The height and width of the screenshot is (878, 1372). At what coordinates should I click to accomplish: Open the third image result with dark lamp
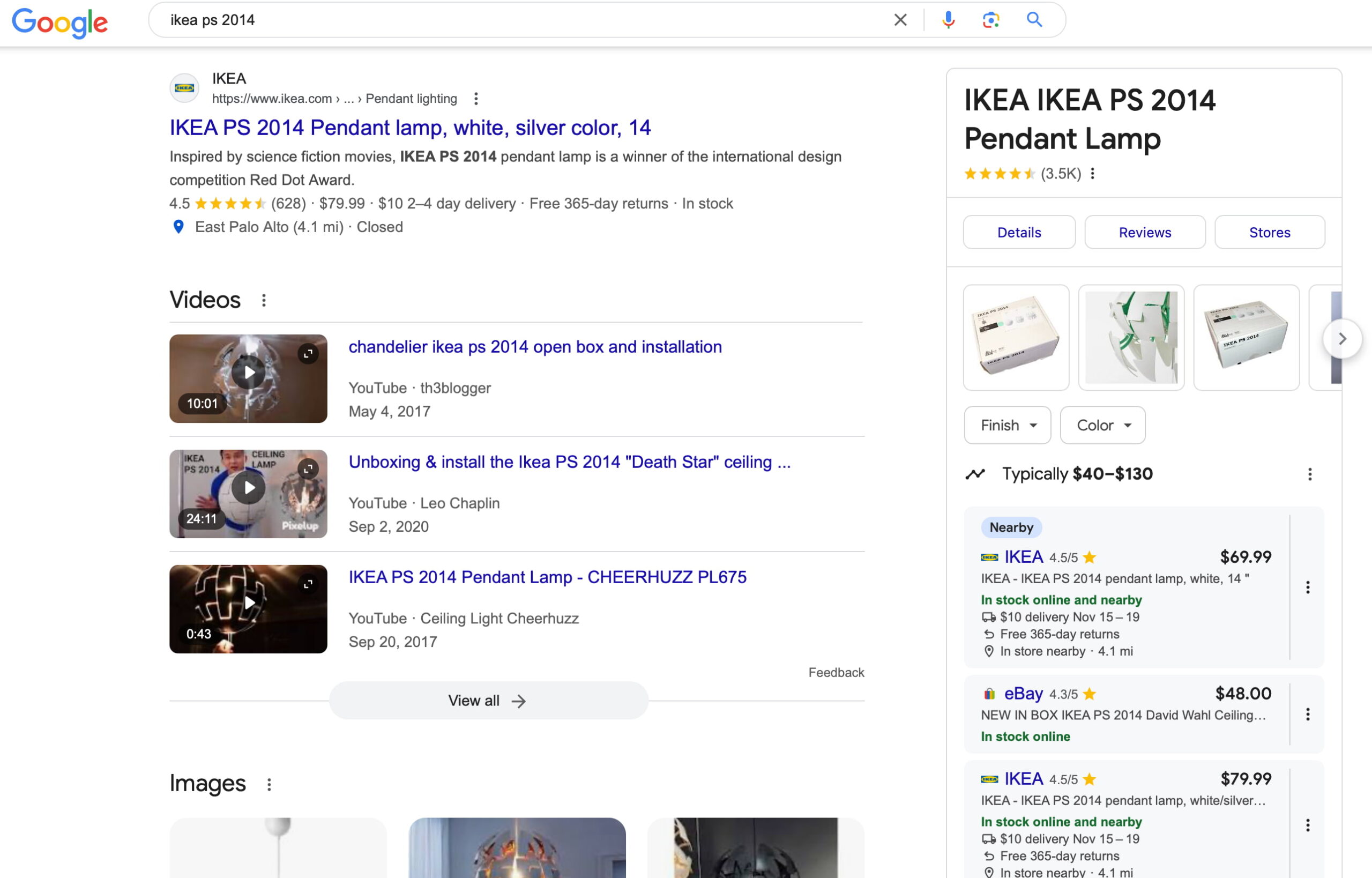(x=756, y=848)
